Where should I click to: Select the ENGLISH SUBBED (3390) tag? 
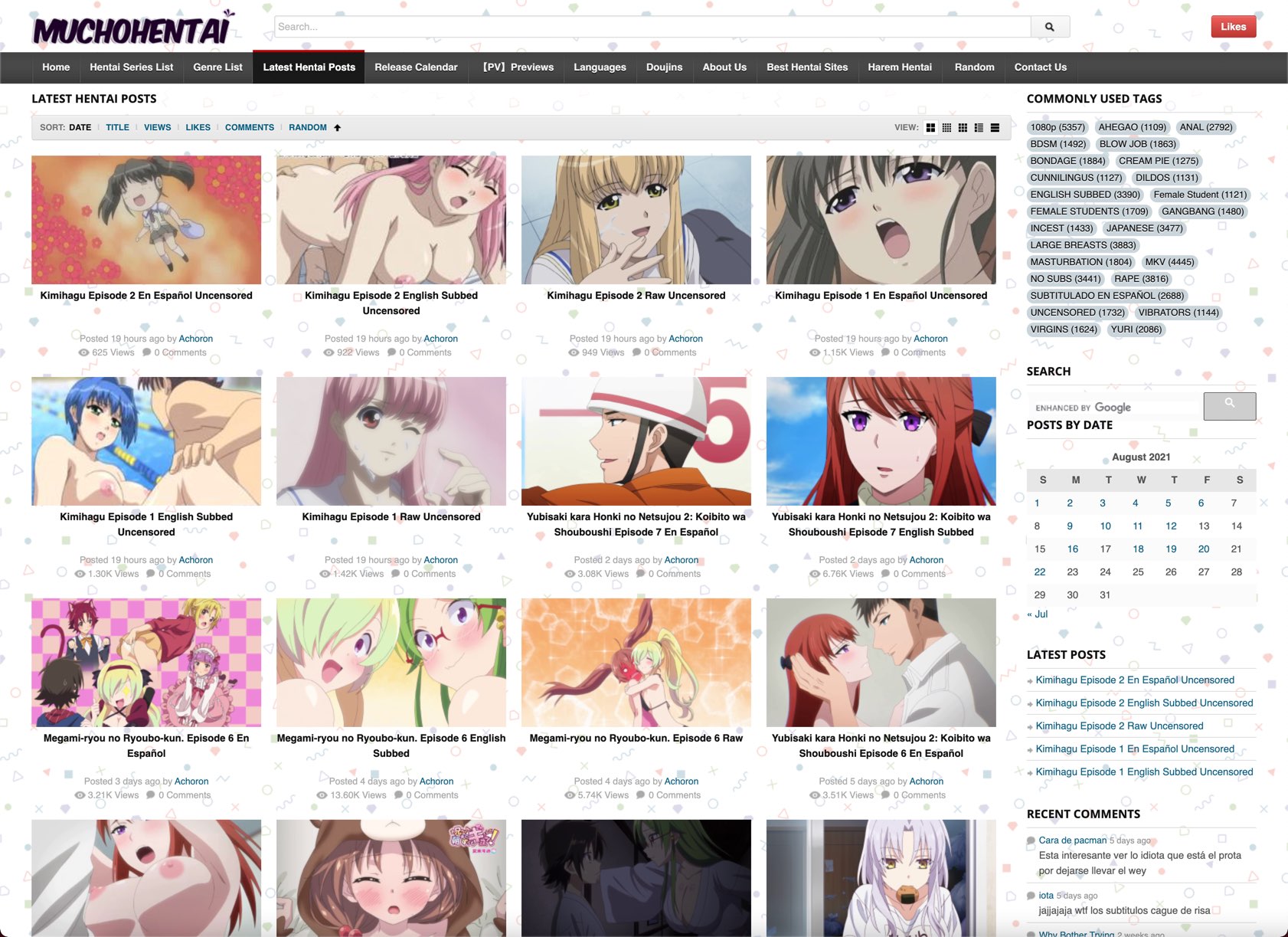click(1085, 195)
